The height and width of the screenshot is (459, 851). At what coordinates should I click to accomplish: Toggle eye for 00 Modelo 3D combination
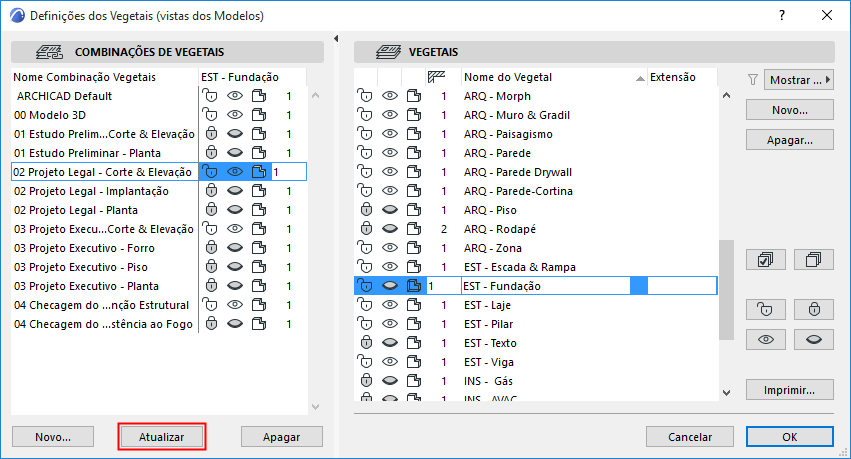click(x=234, y=115)
